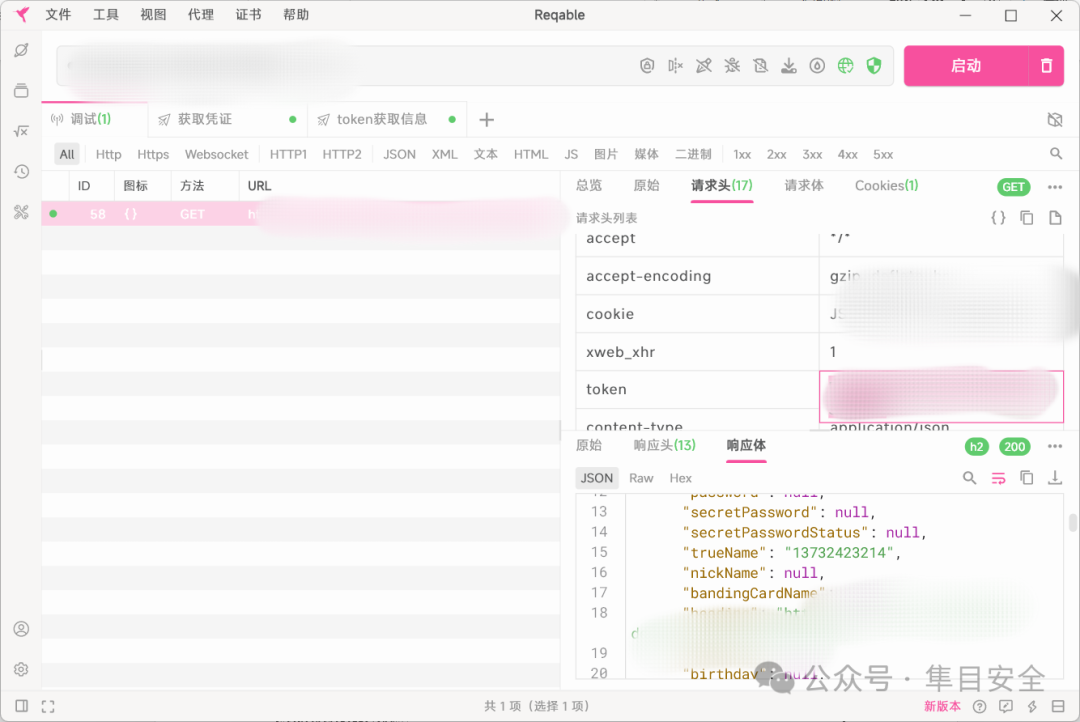Switch the response body view to Hex
1080x722 pixels.
click(681, 478)
